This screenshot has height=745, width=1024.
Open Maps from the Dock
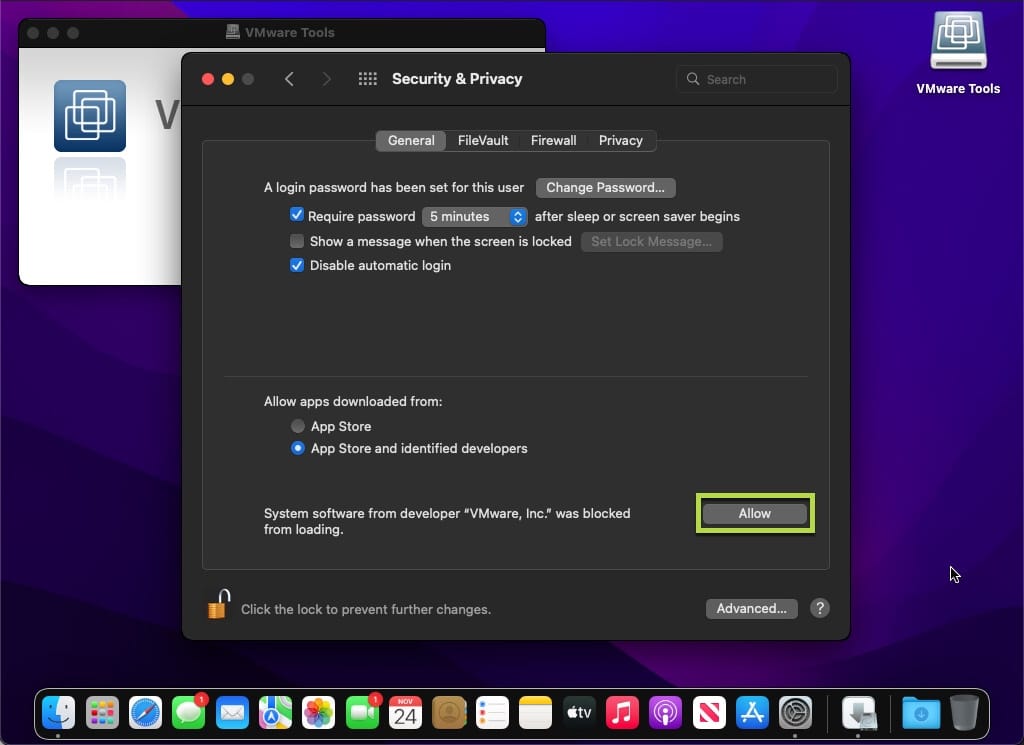click(x=275, y=712)
